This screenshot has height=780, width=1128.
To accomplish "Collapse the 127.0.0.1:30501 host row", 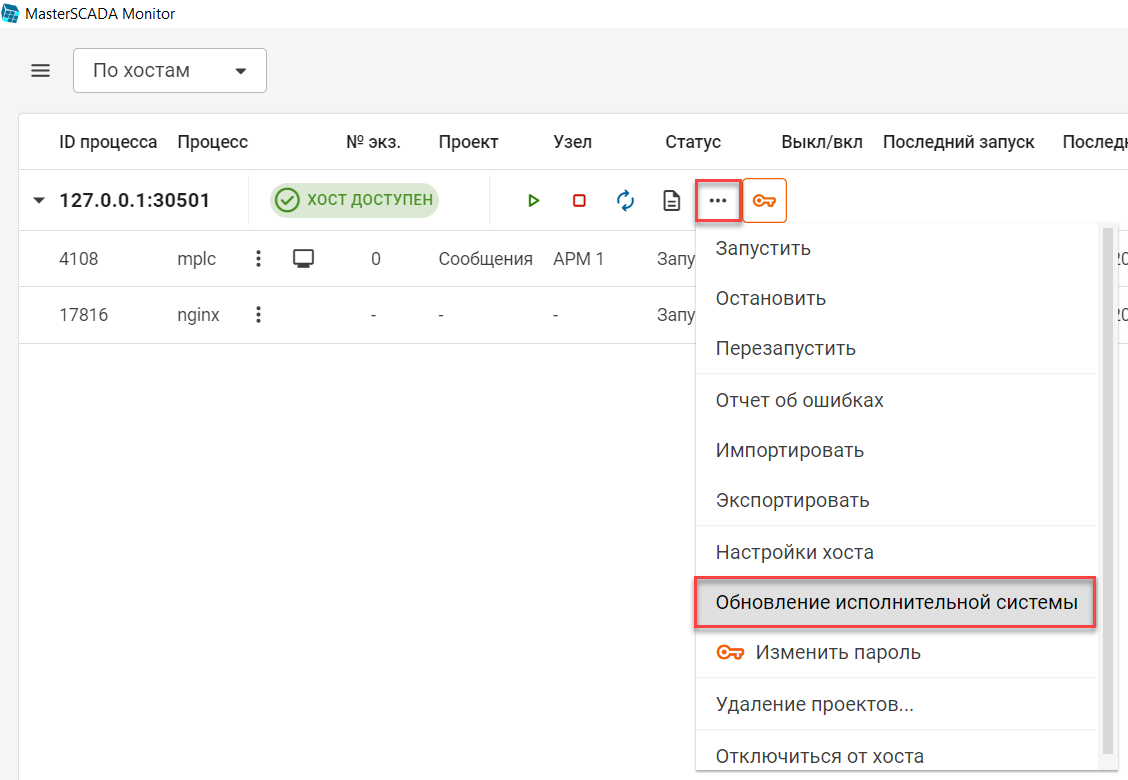I will click(39, 201).
